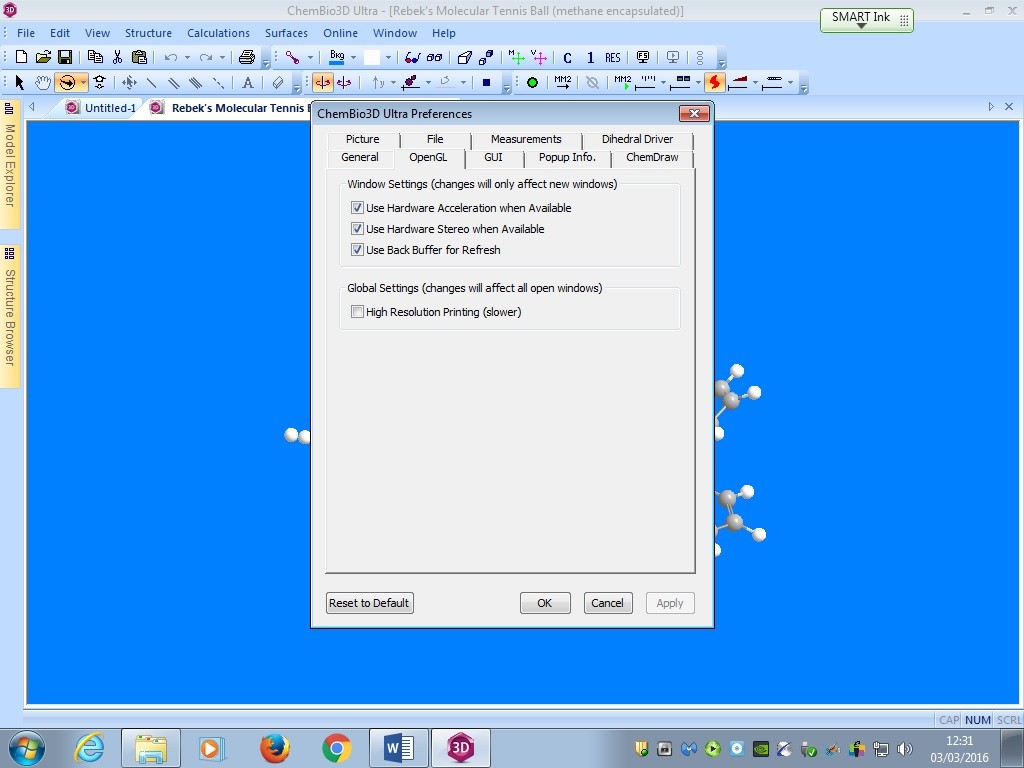Click Reset to Default button

[x=370, y=603]
